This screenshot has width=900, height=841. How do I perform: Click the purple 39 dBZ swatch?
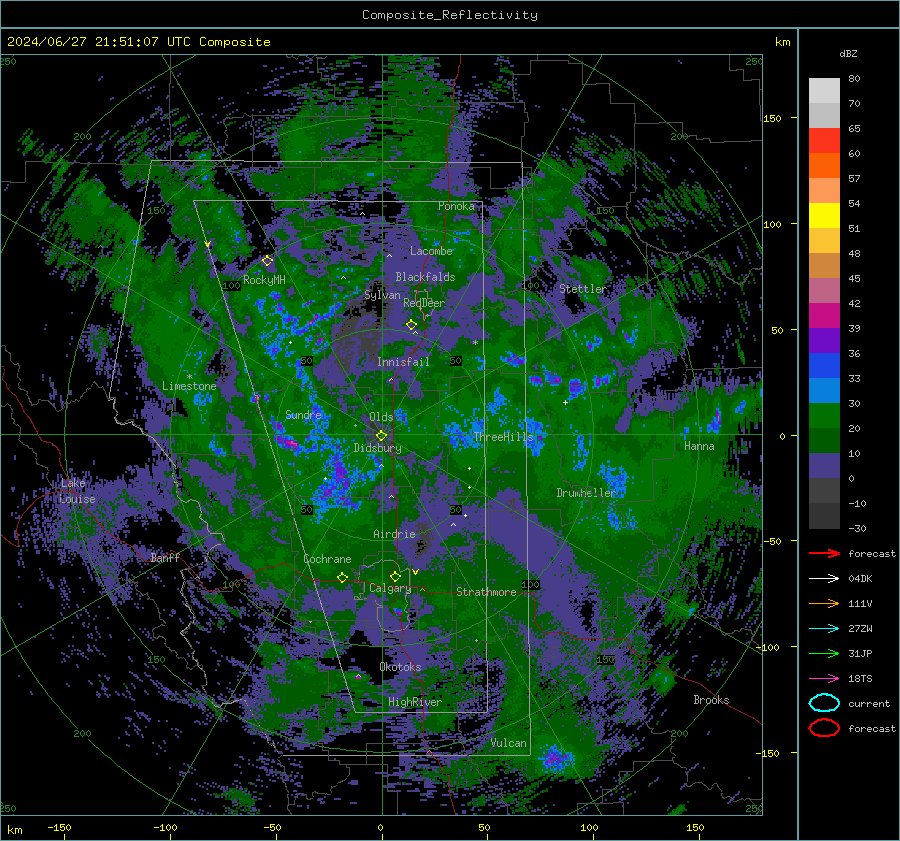coord(824,340)
